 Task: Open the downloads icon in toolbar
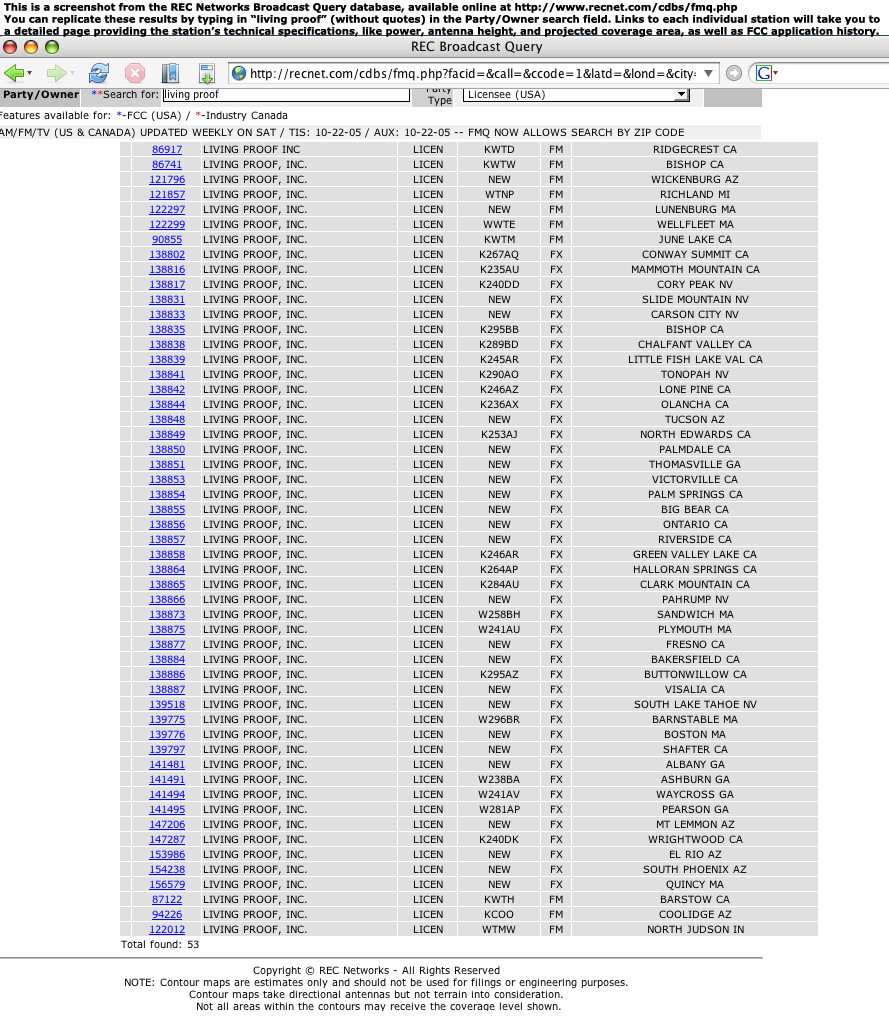[x=207, y=73]
